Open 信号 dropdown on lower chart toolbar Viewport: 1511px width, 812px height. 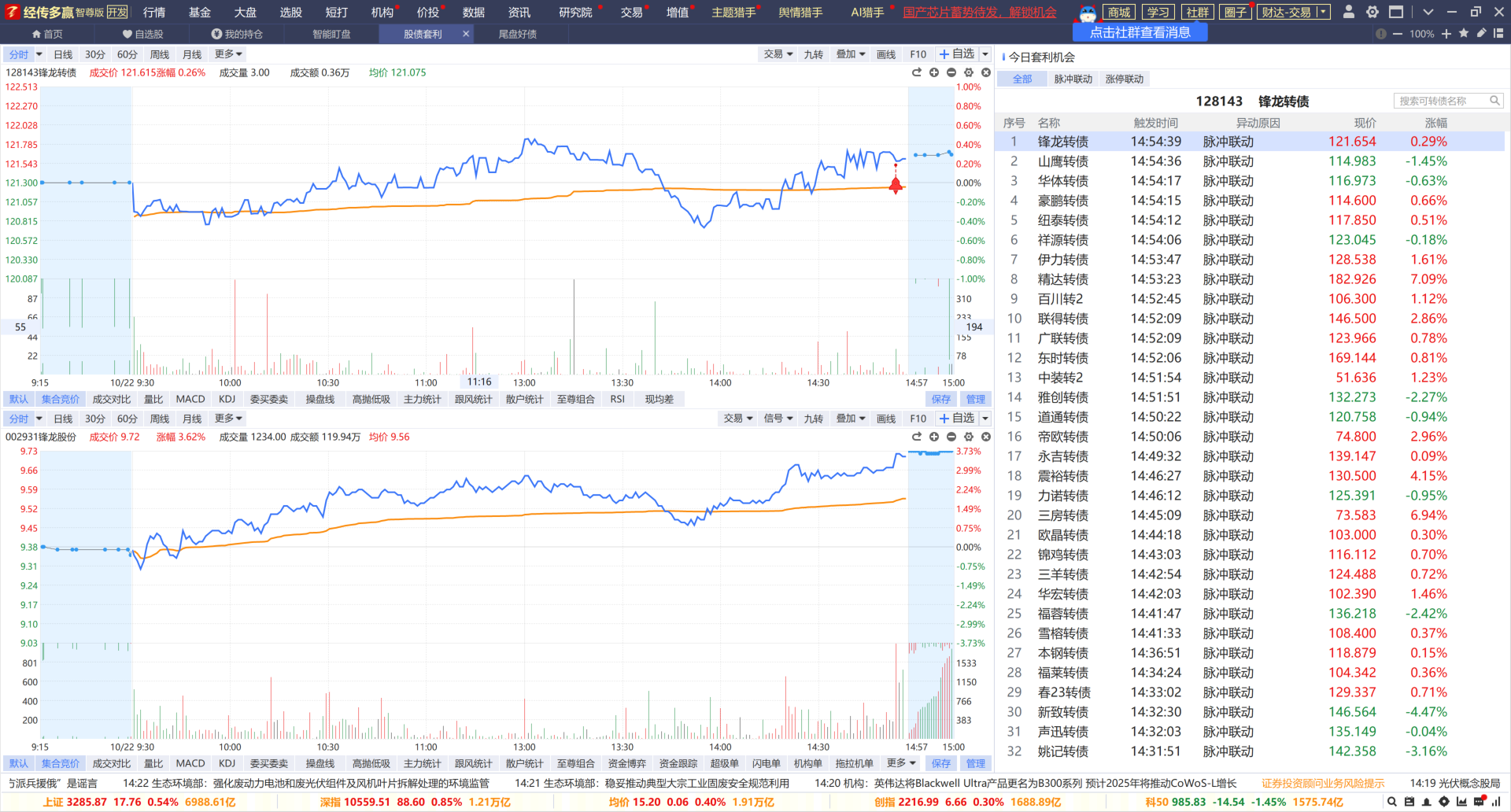pyautogui.click(x=778, y=419)
